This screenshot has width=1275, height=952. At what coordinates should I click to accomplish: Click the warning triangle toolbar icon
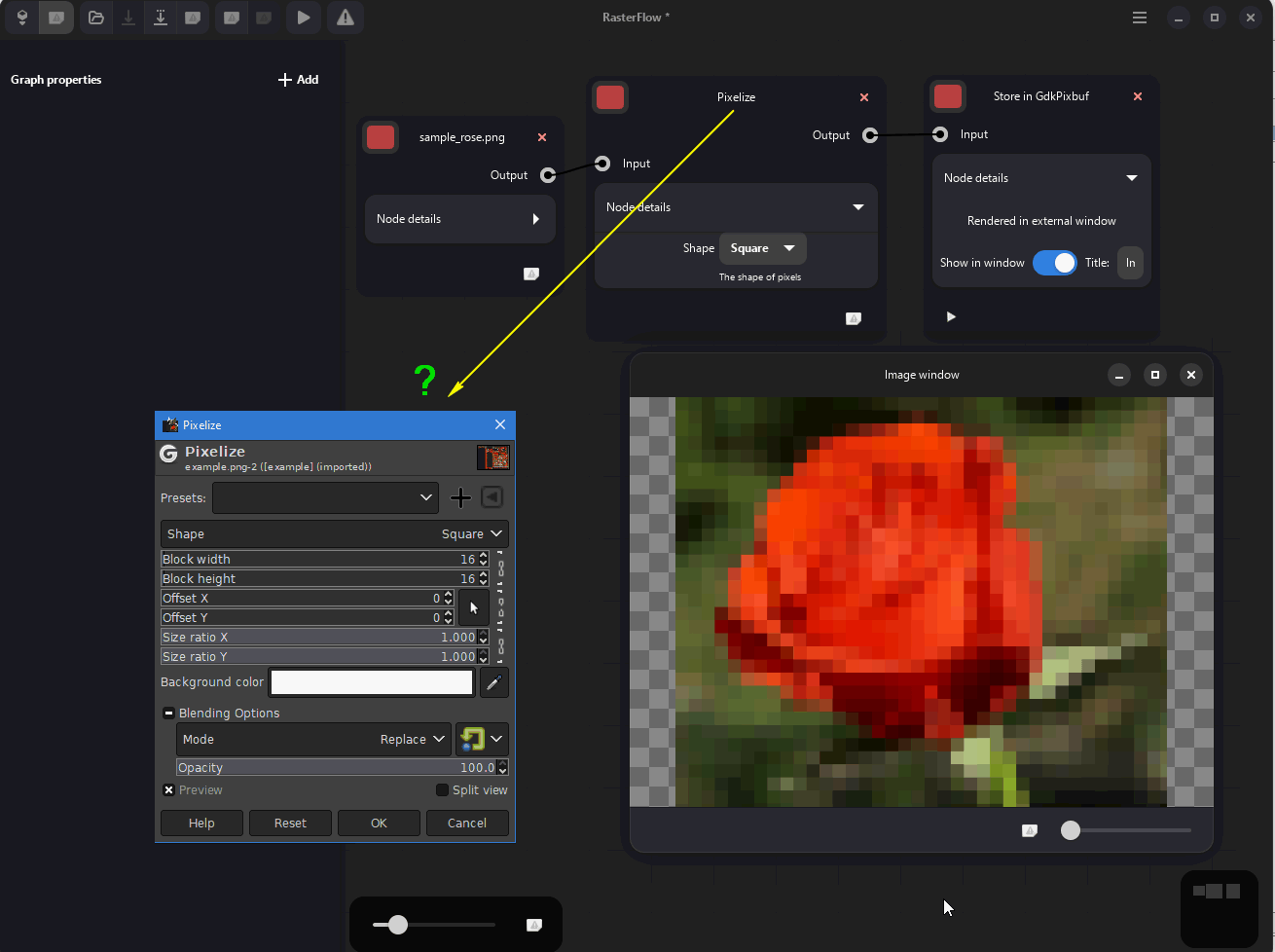345,18
